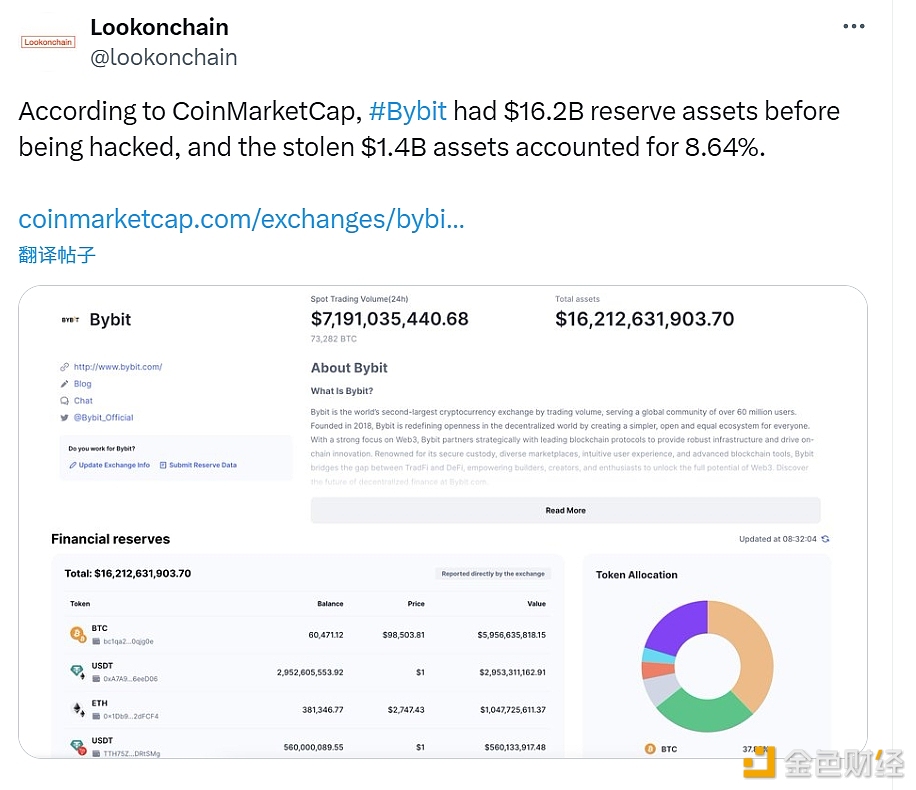Click the Lookonchain profile avatar
Image resolution: width=916 pixels, height=790 pixels.
pyautogui.click(x=48, y=42)
